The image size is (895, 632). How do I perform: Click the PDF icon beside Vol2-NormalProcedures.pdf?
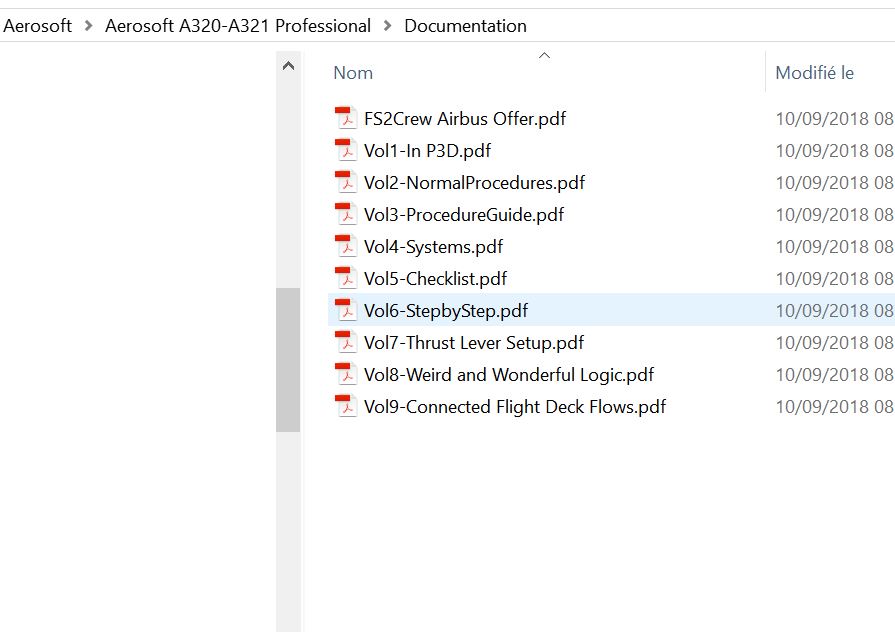pos(345,182)
